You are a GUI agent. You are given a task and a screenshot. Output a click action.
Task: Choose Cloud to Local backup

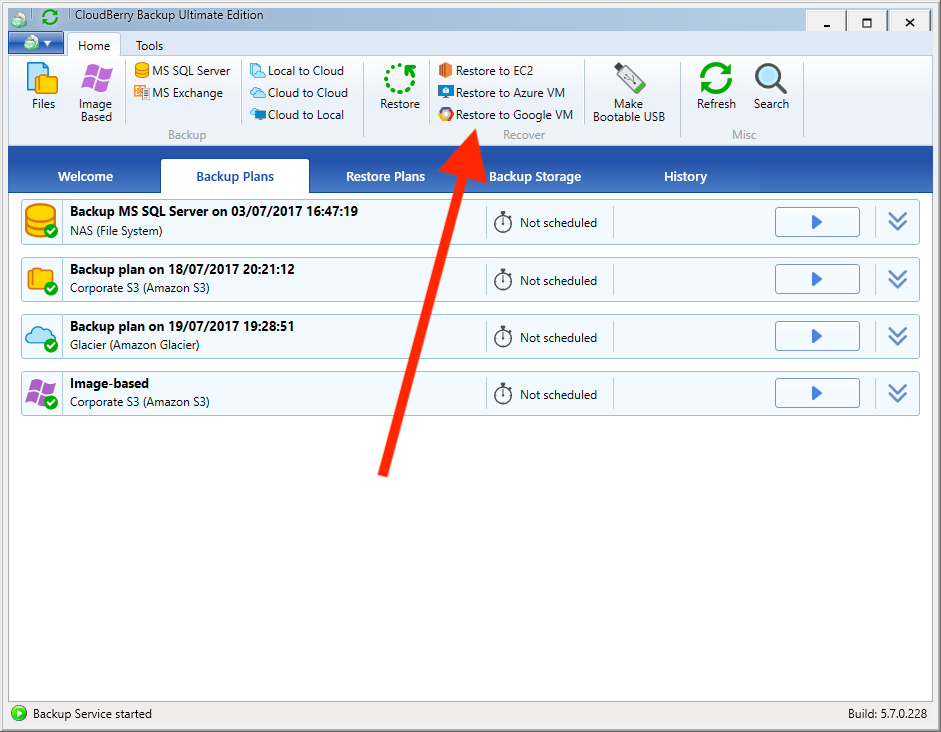(297, 115)
